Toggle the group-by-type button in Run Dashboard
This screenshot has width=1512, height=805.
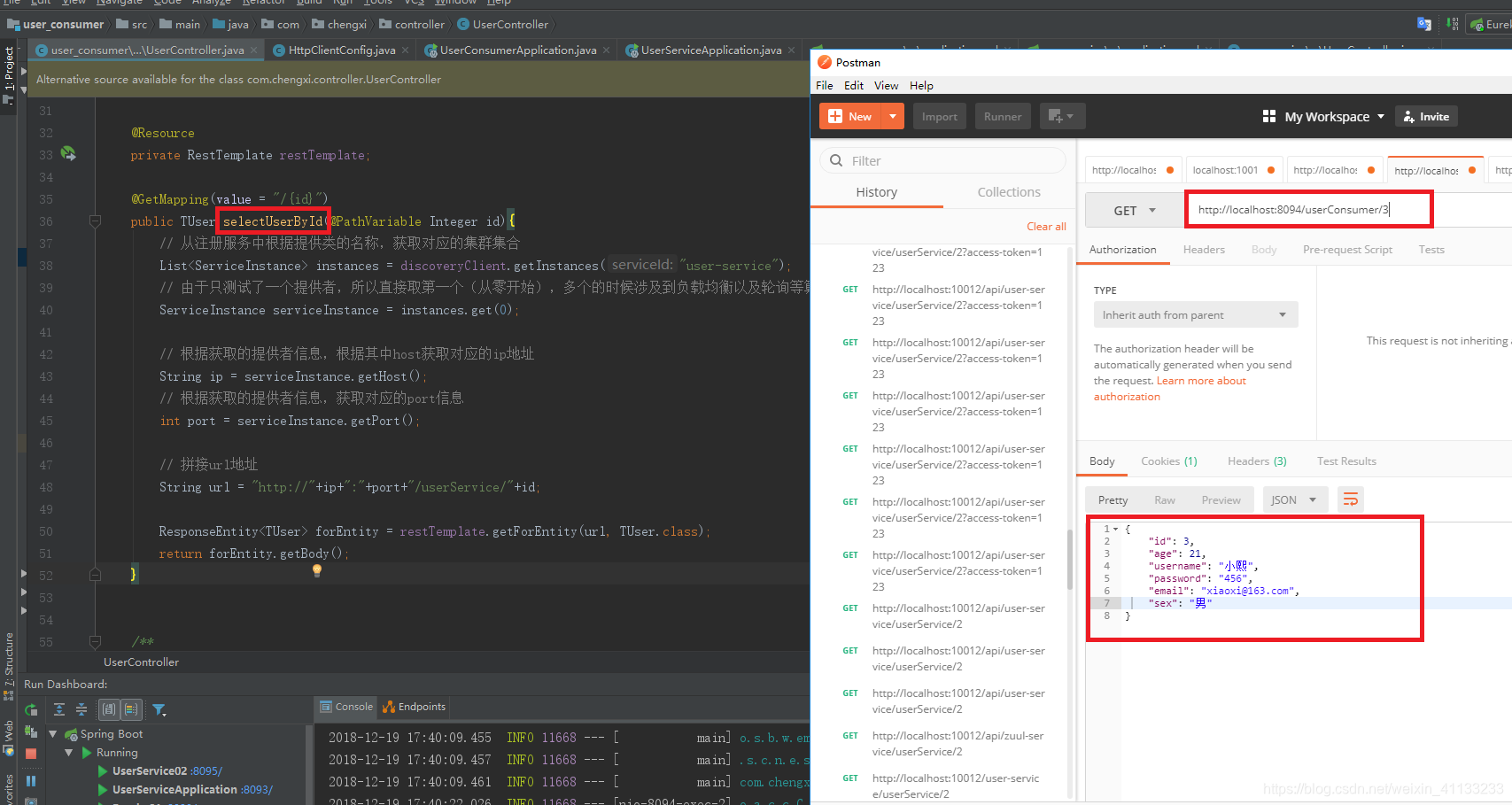(x=109, y=709)
